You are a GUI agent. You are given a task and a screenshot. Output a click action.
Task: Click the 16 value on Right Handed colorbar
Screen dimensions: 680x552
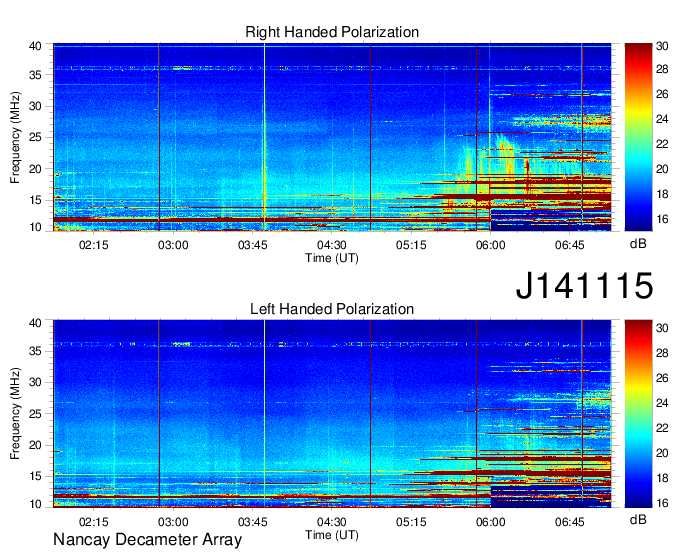[662, 219]
